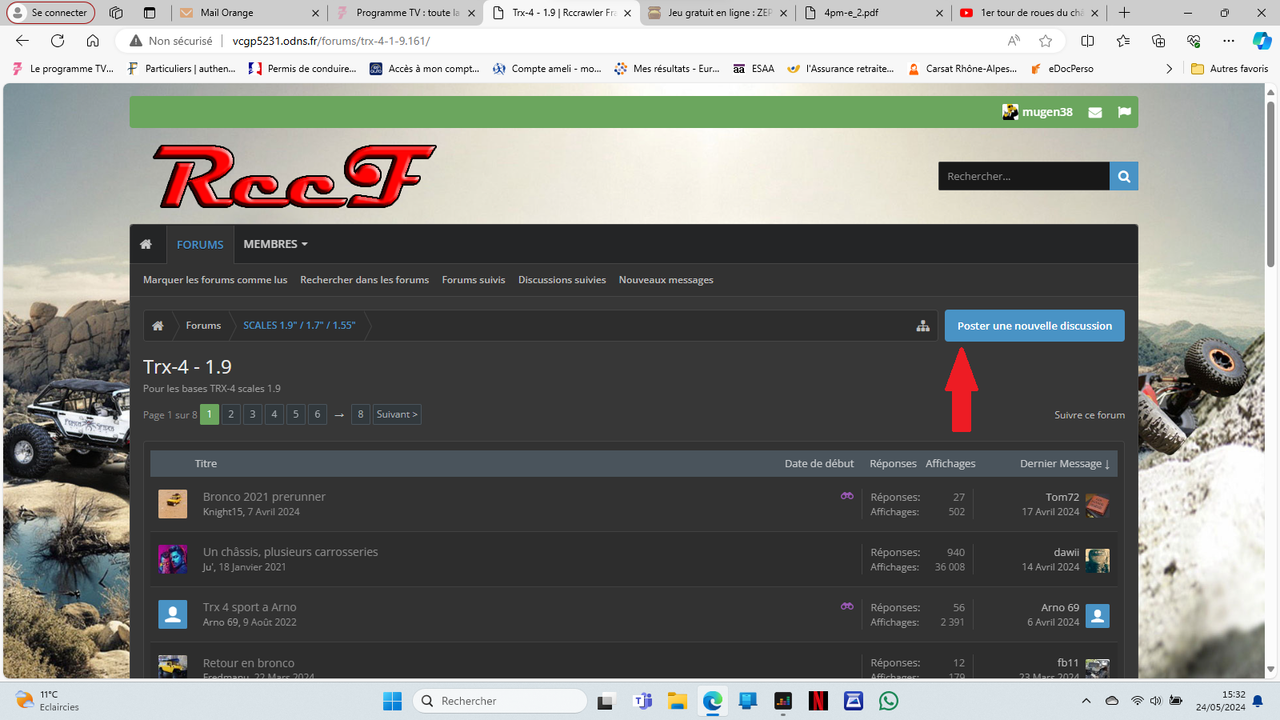Open the browser home page icon

click(92, 41)
